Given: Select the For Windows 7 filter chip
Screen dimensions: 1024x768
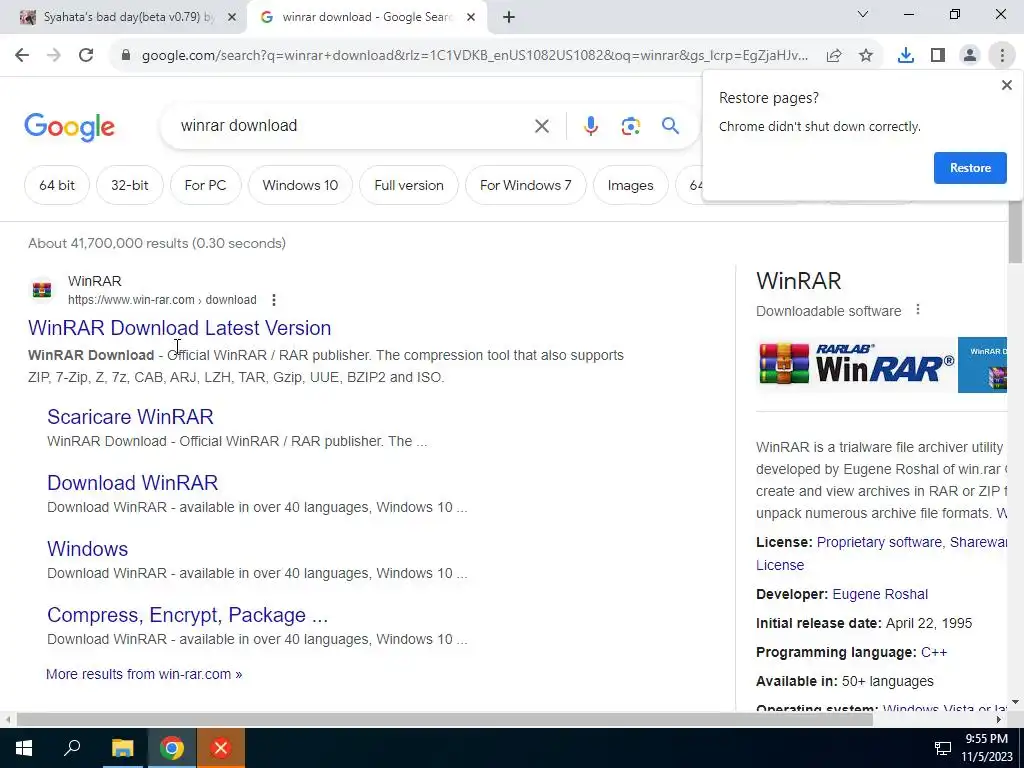Looking at the screenshot, I should [526, 185].
